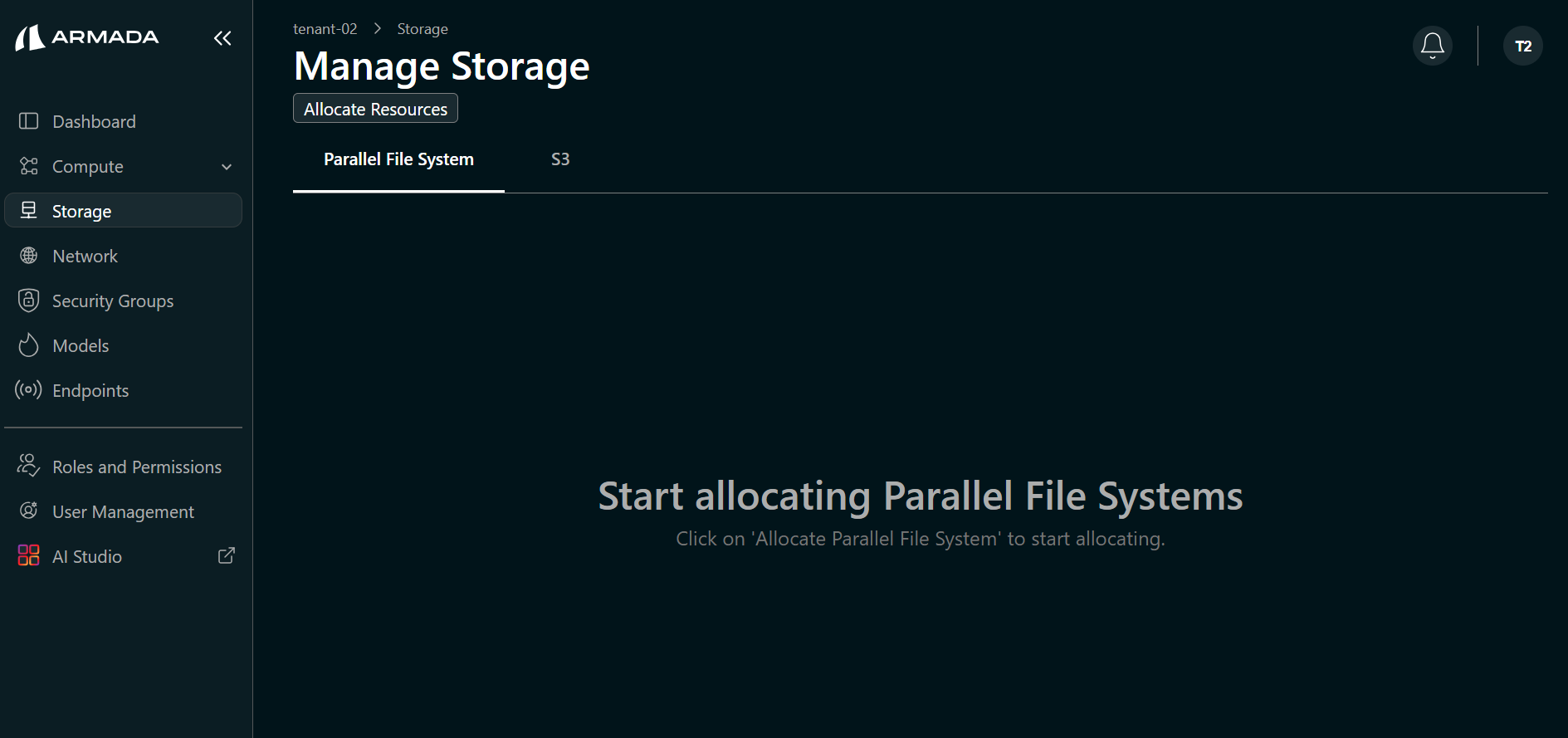
Task: Collapse the sidebar with double chevron
Action: [x=222, y=37]
